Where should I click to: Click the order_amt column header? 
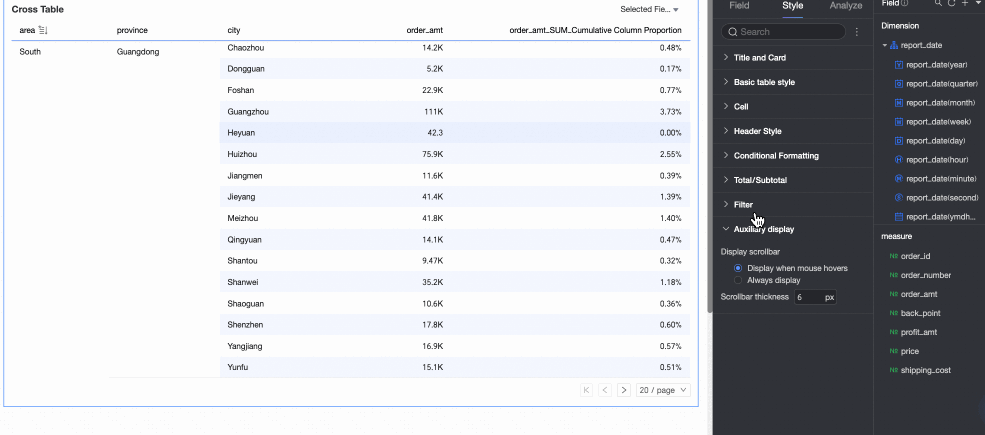click(425, 30)
